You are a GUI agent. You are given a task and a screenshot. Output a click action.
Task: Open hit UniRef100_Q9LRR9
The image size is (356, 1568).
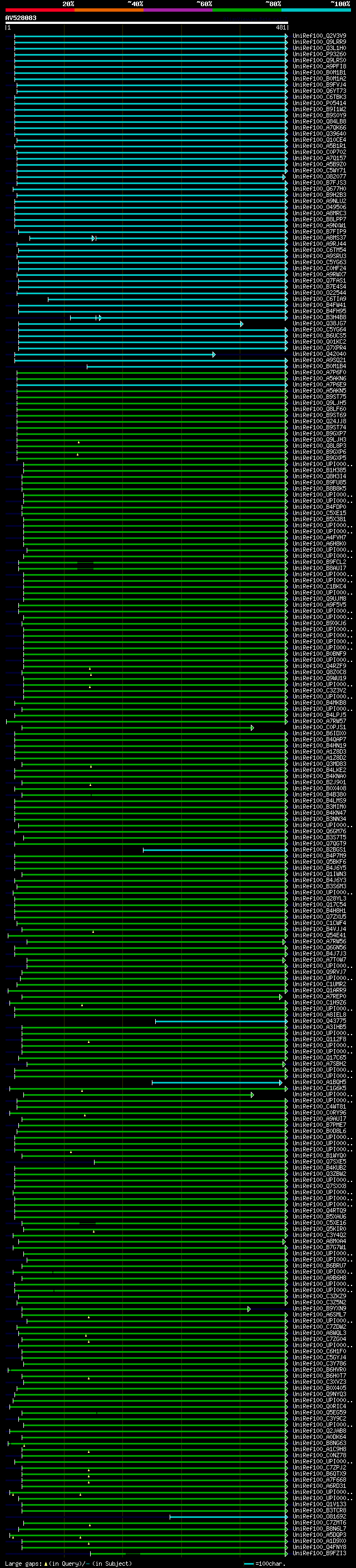point(319,42)
